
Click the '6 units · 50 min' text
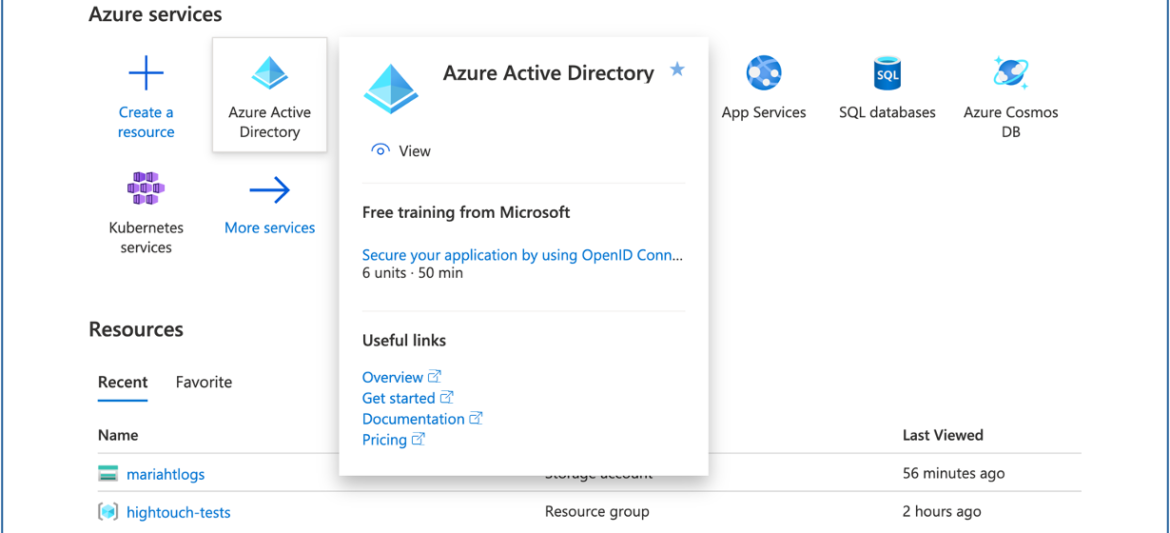tap(413, 273)
